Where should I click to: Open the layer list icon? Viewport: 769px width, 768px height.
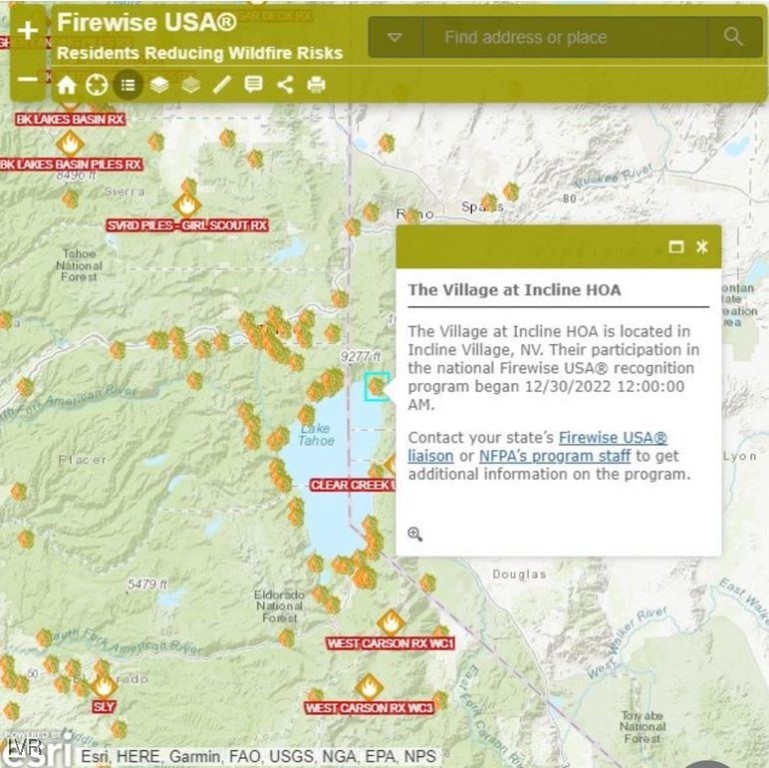[x=159, y=85]
